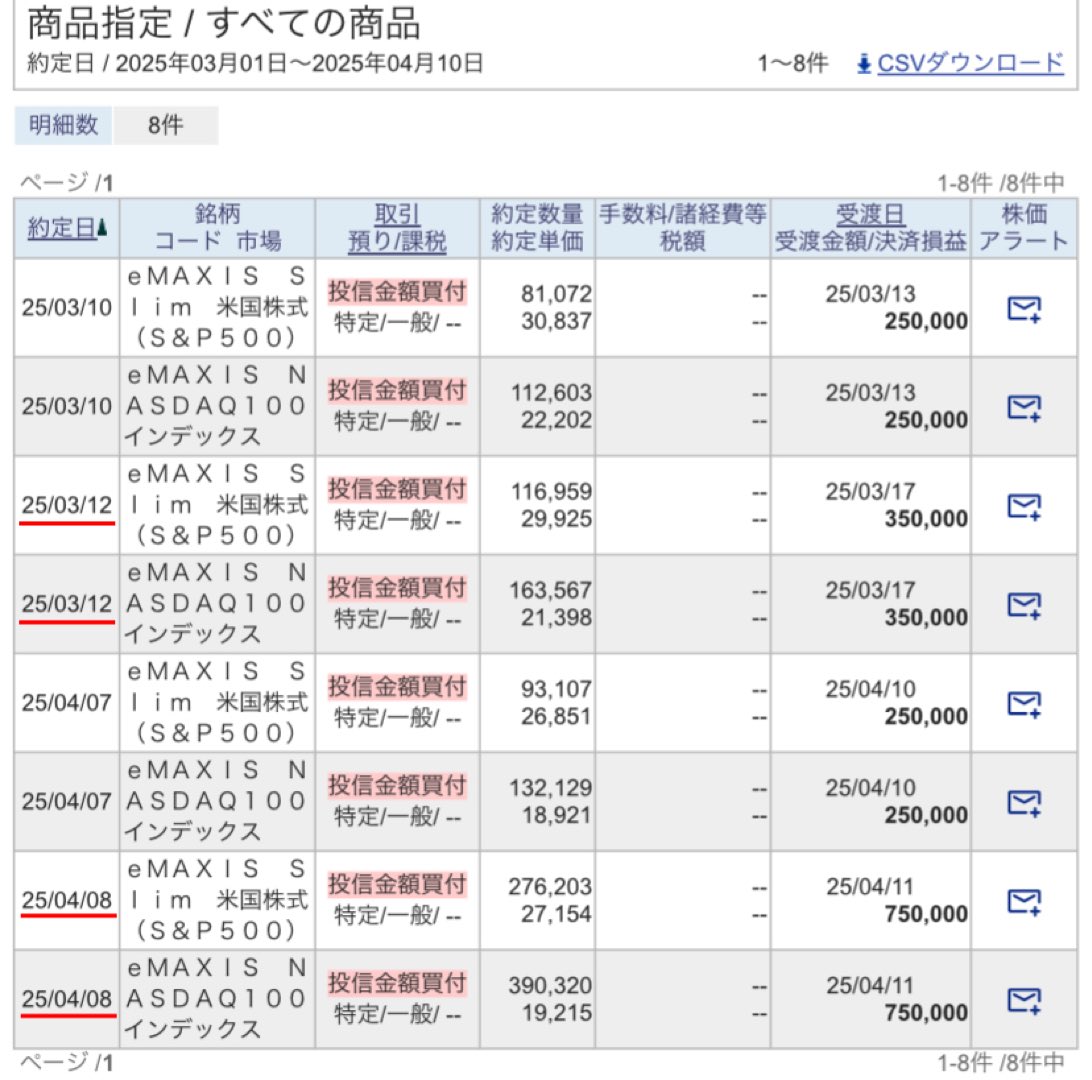Click 商品指定 / すべての商品 heading
The image size is (1092, 1080).
coord(224,23)
